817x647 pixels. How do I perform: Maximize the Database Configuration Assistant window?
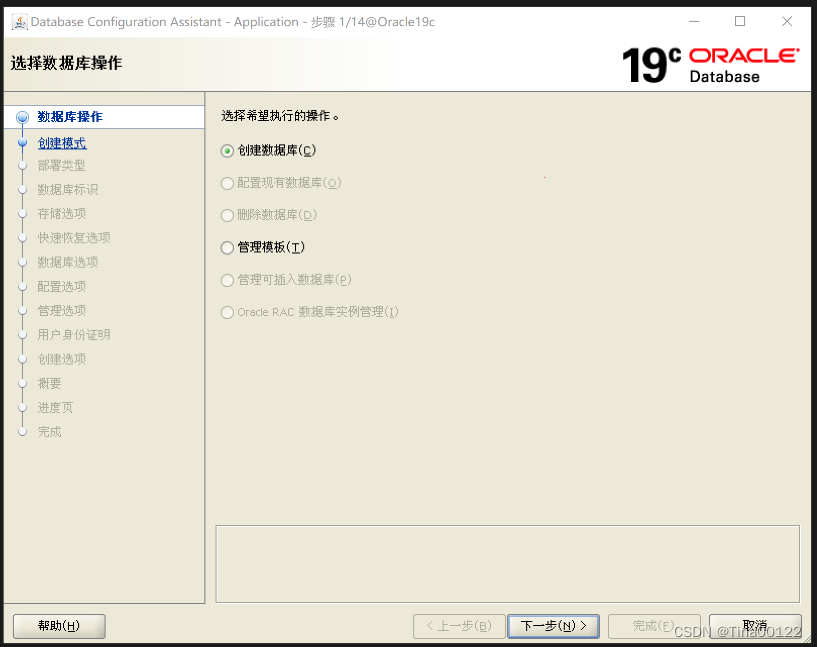click(740, 21)
